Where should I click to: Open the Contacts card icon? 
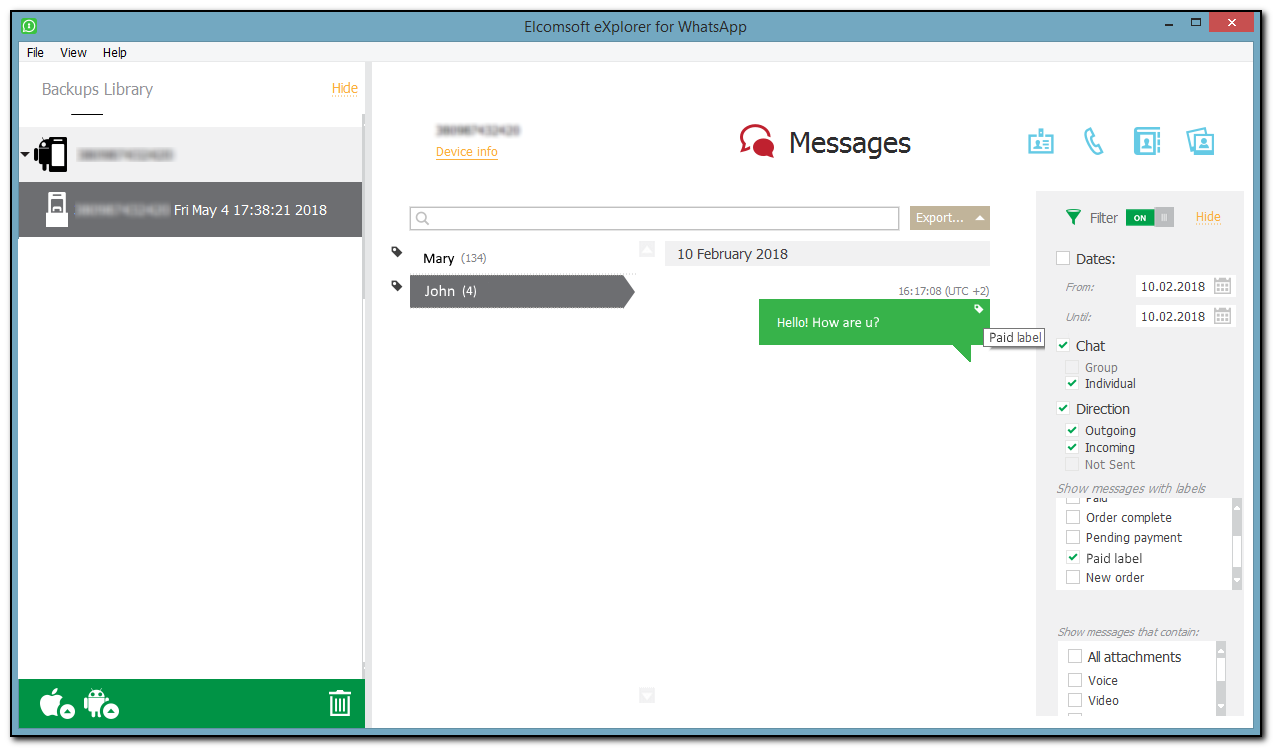(1041, 142)
